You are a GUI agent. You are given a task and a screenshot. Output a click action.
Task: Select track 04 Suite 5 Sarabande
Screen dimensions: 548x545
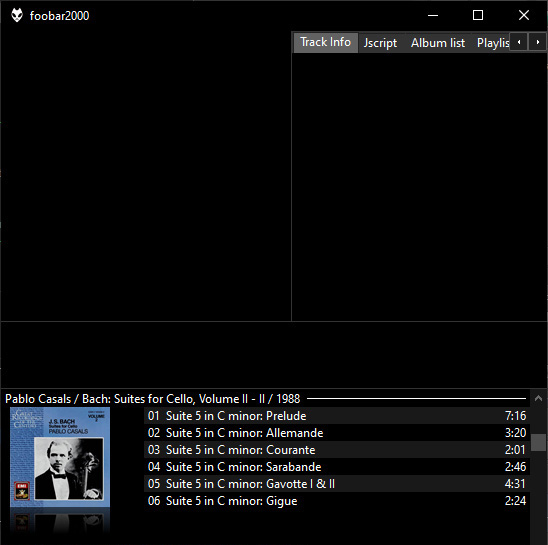(x=337, y=467)
